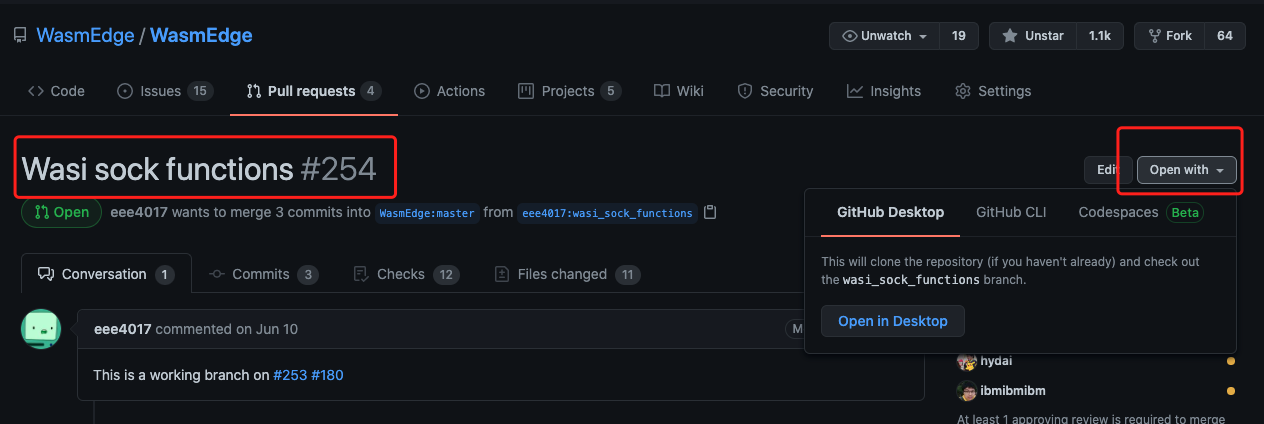
Task: Collapse the Open with dropdown
Action: 1187,170
